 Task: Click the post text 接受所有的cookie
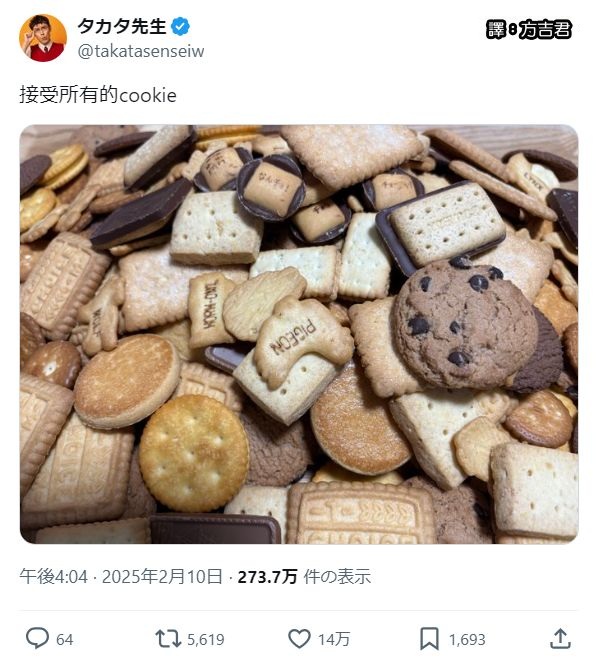point(98,94)
